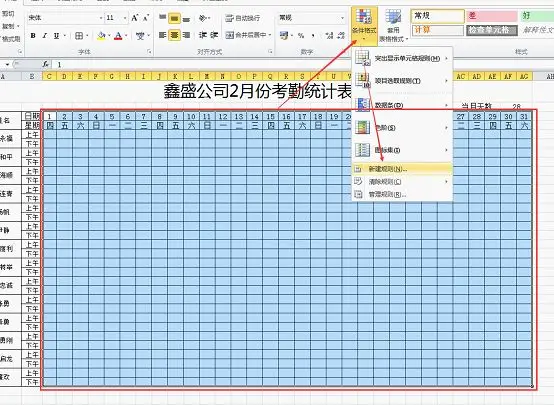The height and width of the screenshot is (405, 554).
Task: Click the Wrap Text (自动换行) button
Action: 243,18
